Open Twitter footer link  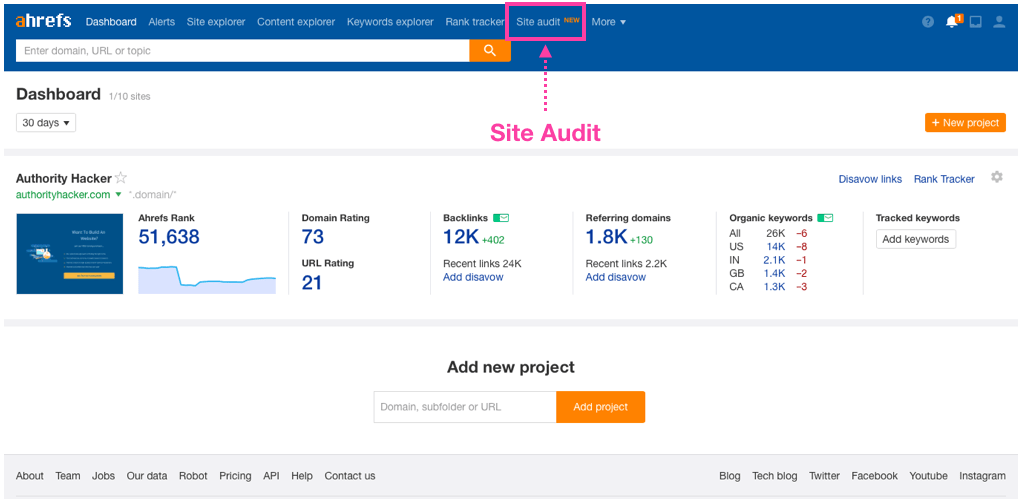pyautogui.click(x=825, y=476)
